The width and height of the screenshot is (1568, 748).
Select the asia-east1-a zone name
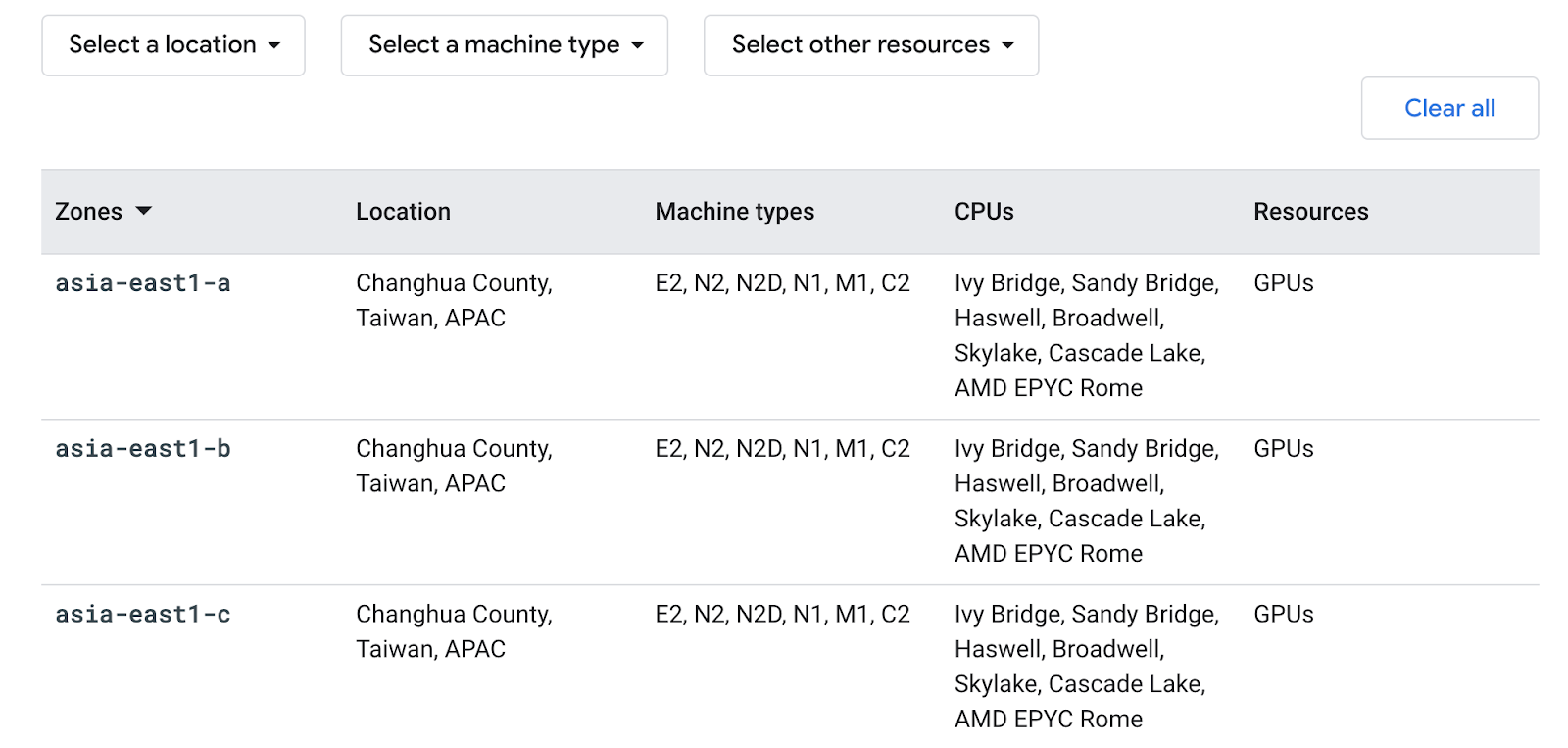coord(143,283)
